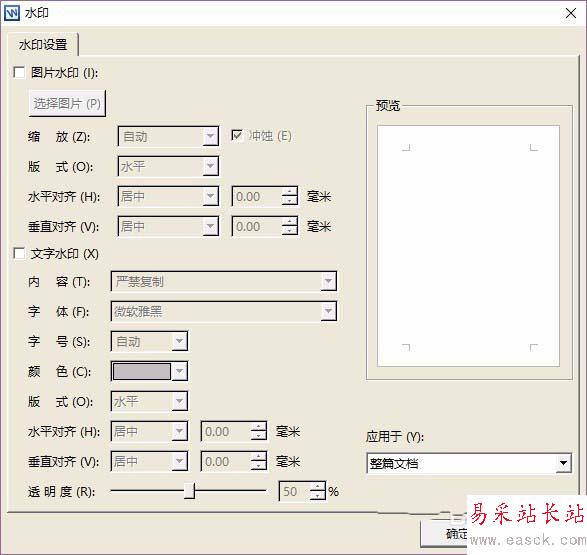This screenshot has width=587, height=555.
Task: Click the picture 垂直对齐 offset field in 毫米
Action: pos(257,226)
